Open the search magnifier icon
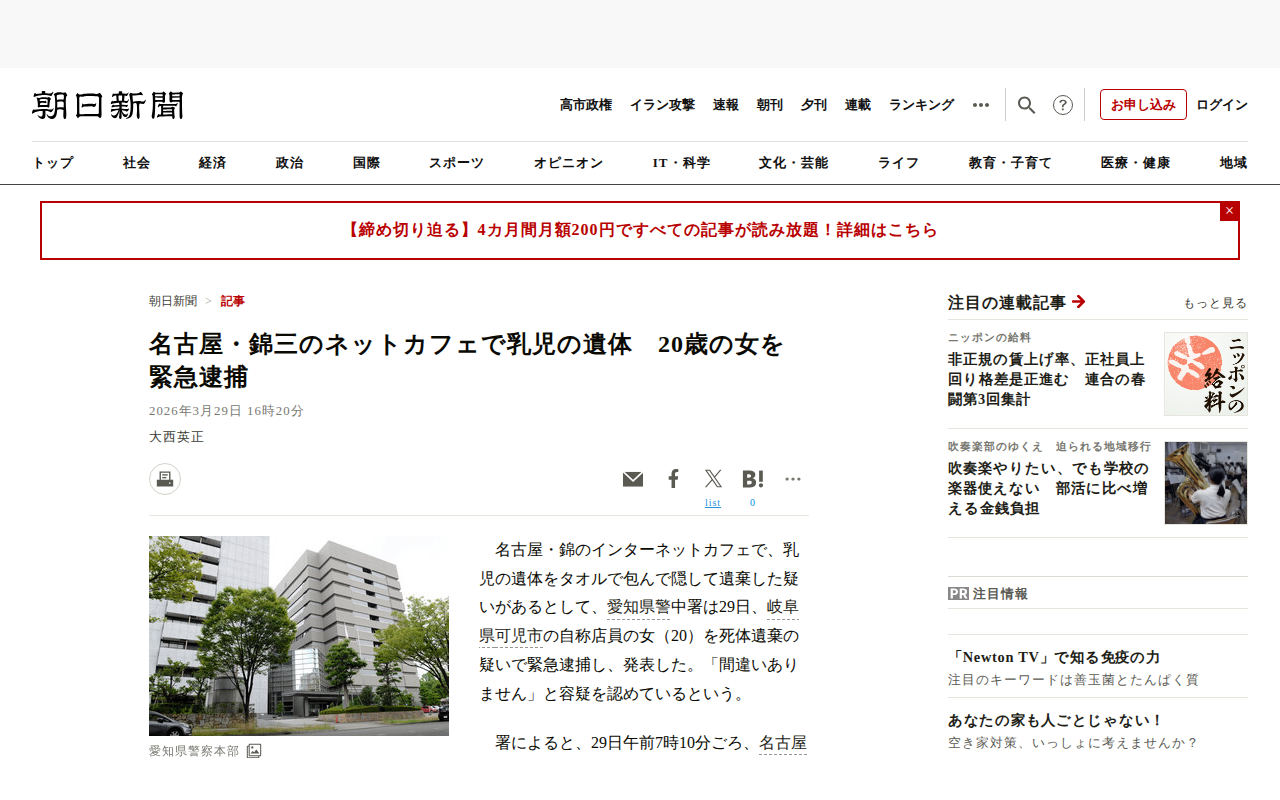The width and height of the screenshot is (1280, 800). 1026,105
